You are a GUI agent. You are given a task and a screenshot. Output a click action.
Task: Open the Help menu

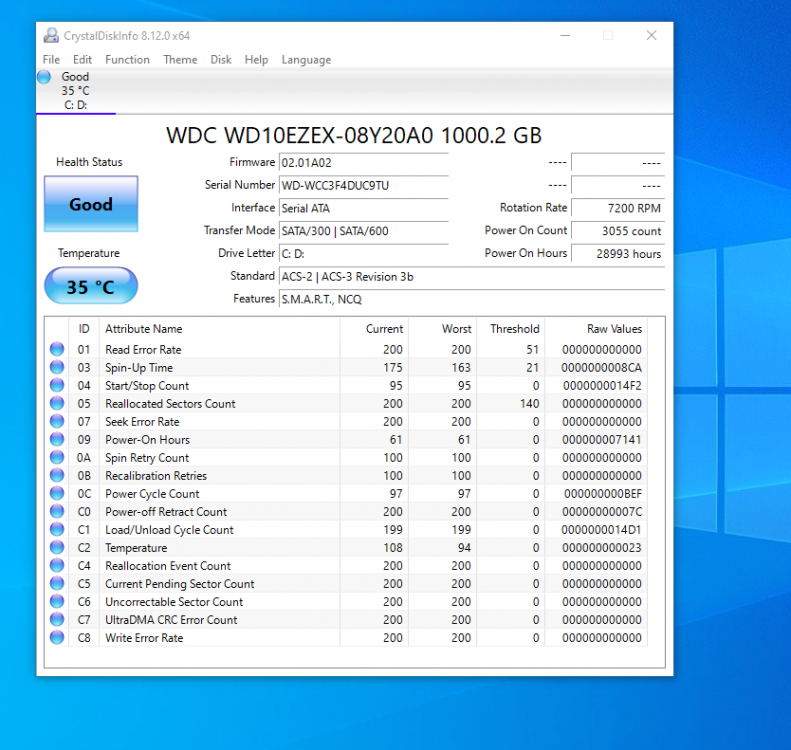coord(256,60)
